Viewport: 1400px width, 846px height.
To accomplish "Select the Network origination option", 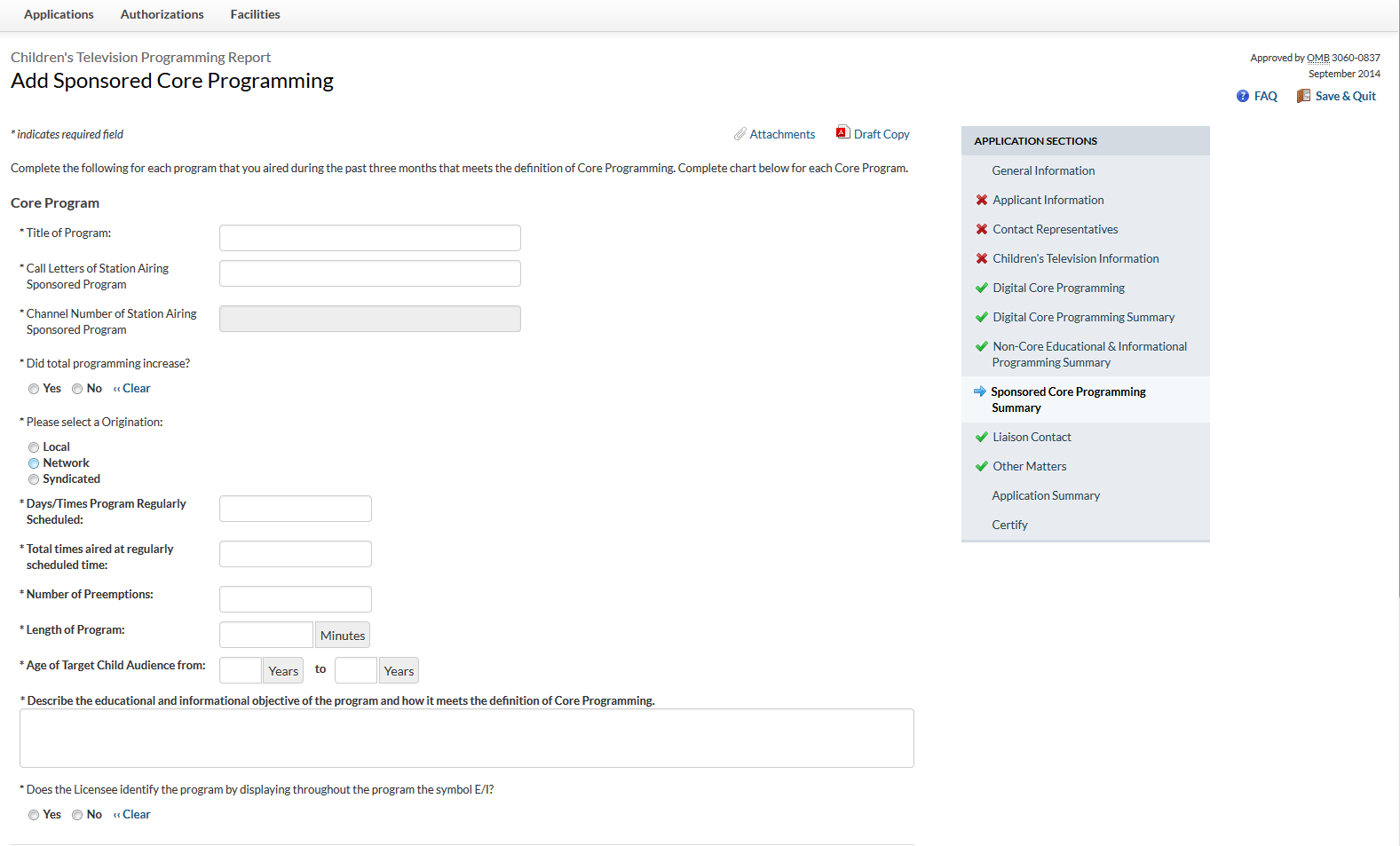I will (x=34, y=463).
